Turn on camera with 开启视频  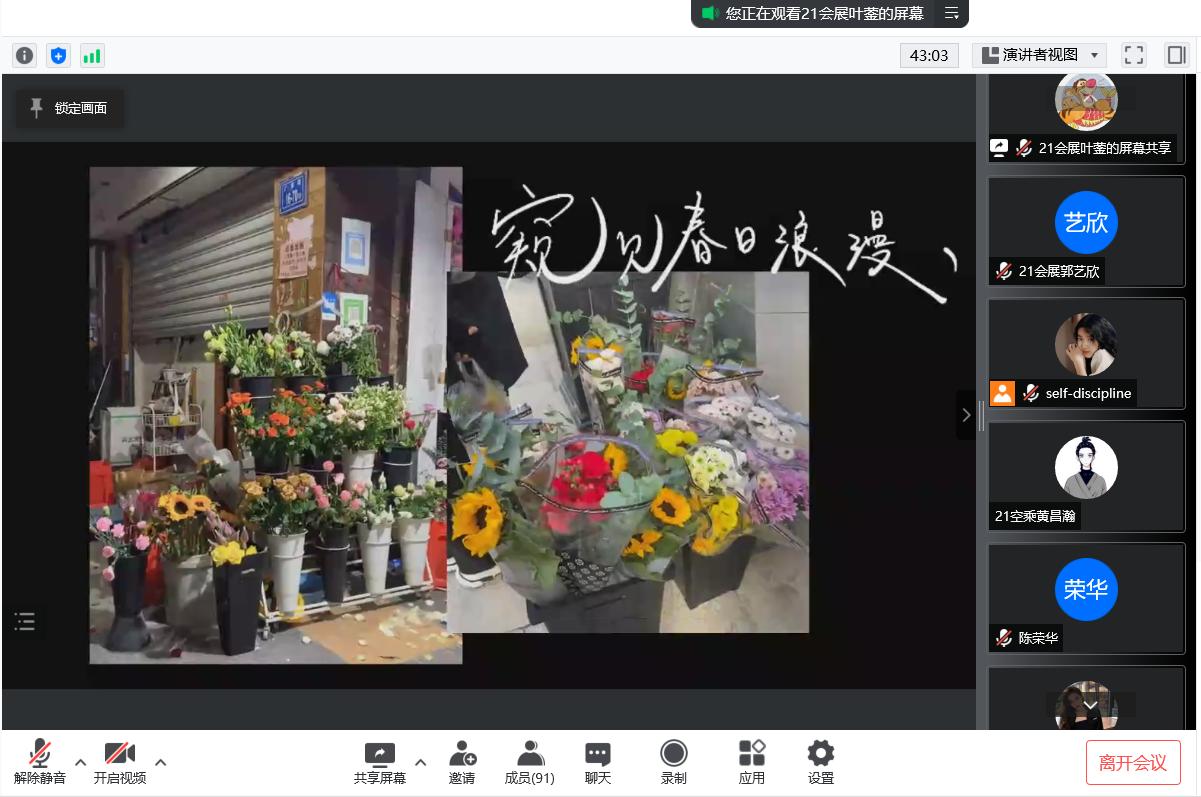[120, 762]
